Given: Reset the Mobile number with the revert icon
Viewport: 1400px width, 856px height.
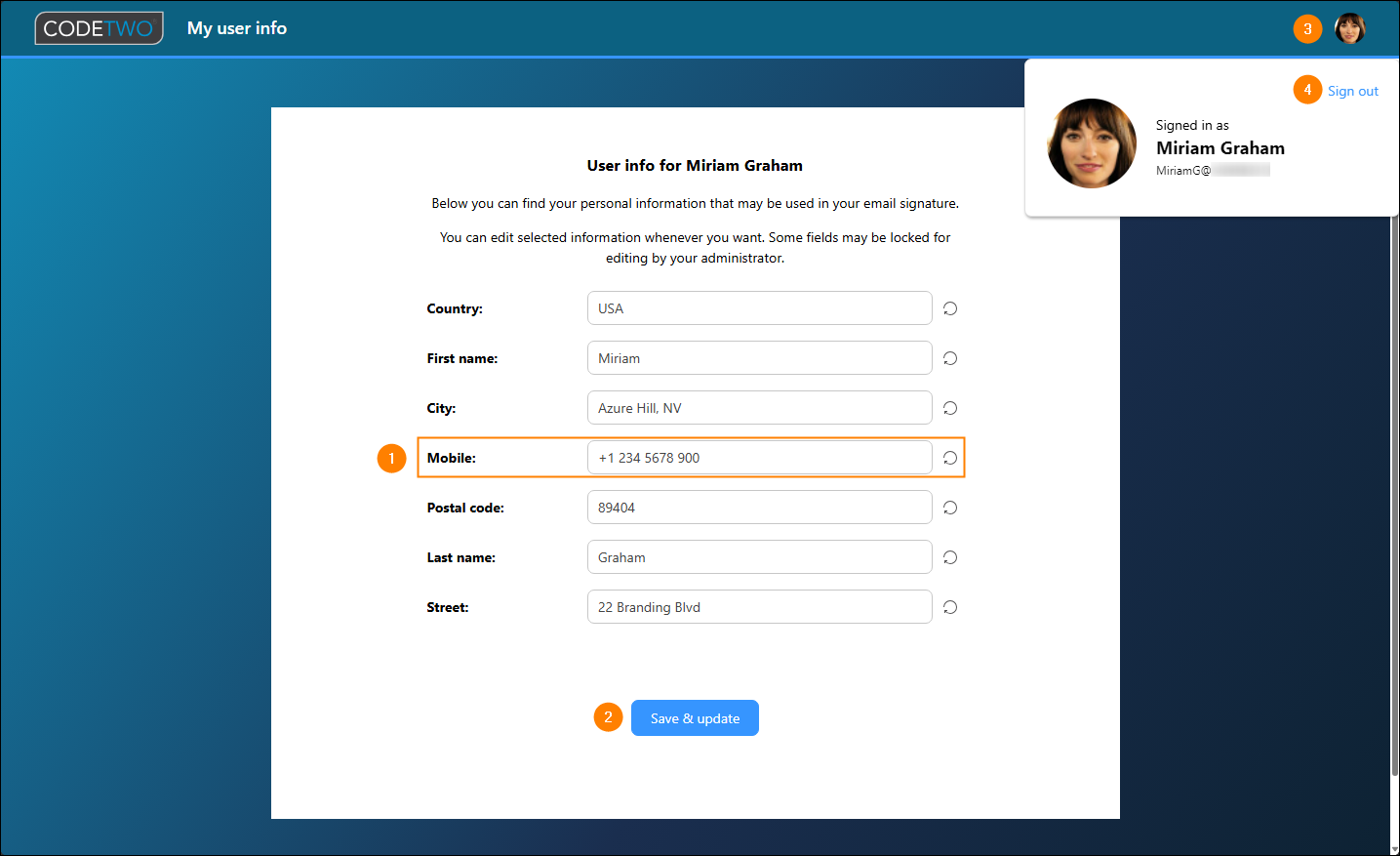Looking at the screenshot, I should coord(949,458).
